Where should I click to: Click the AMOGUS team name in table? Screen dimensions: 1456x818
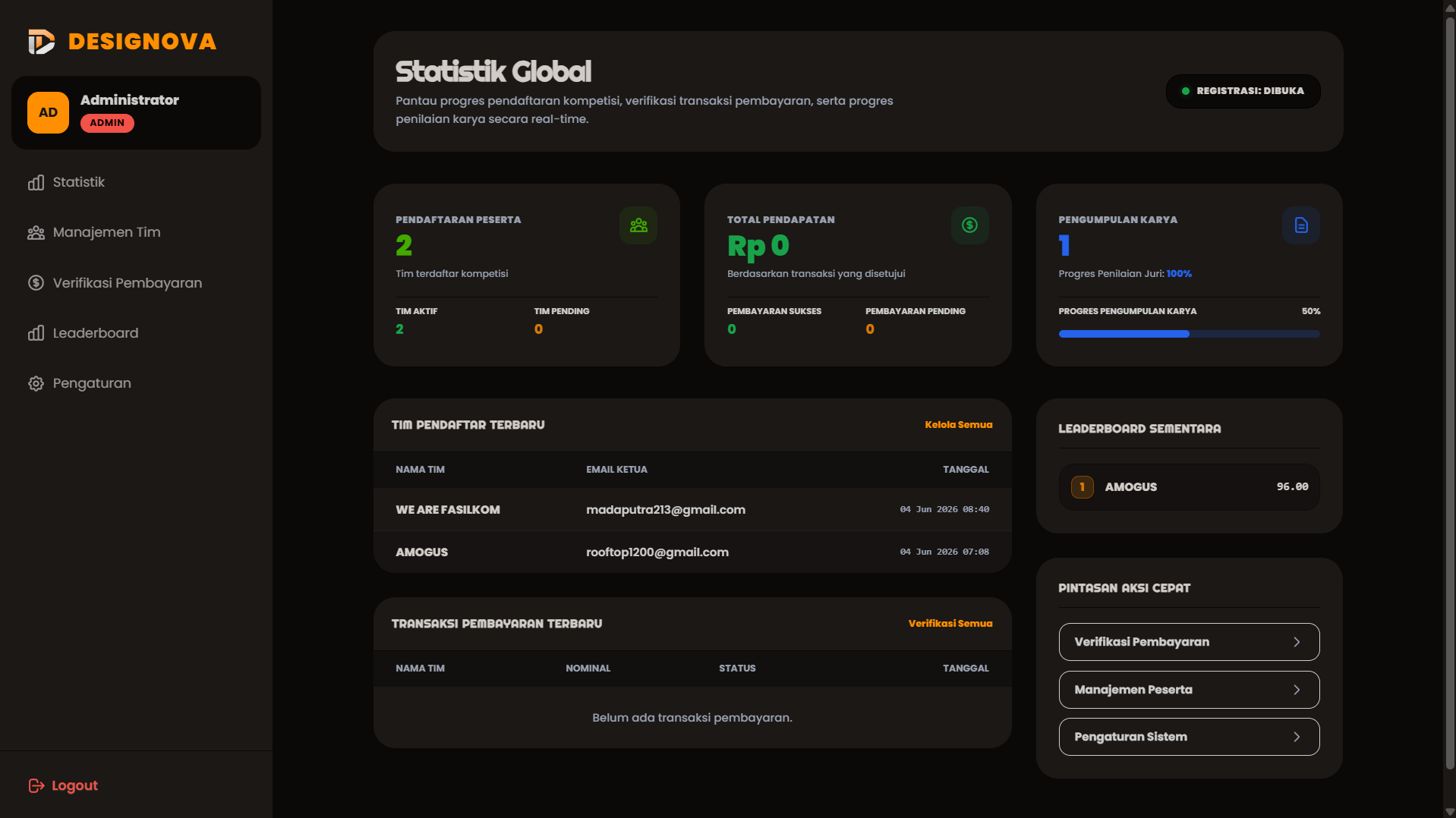pos(421,552)
